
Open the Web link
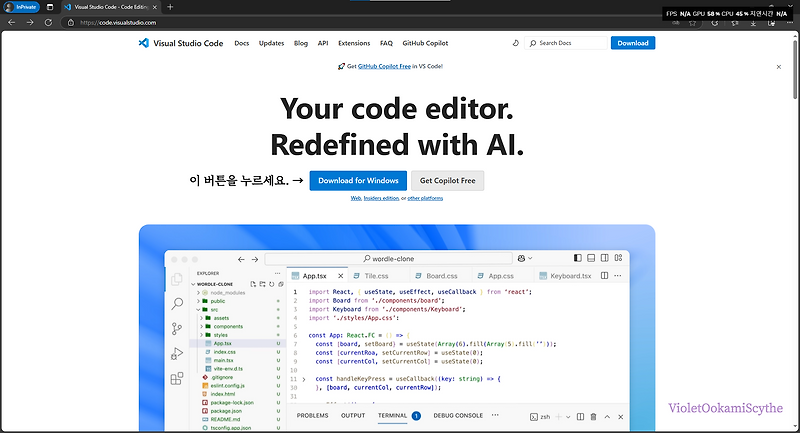[356, 198]
